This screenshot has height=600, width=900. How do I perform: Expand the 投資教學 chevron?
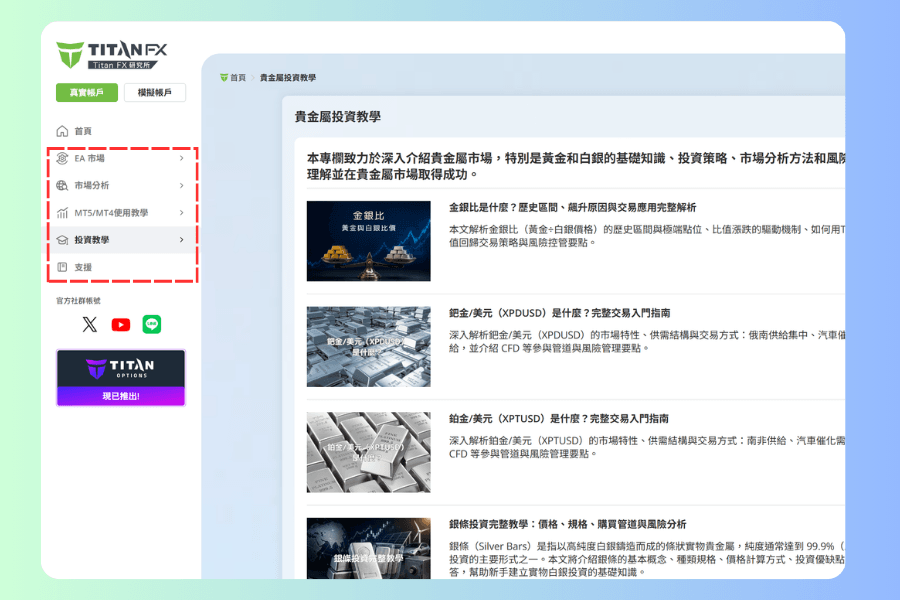[x=181, y=240]
